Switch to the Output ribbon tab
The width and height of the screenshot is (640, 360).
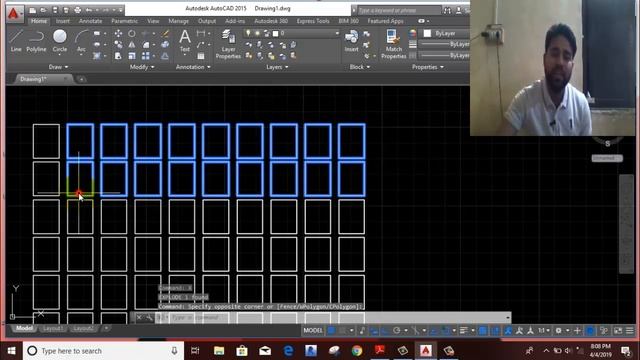(207, 21)
